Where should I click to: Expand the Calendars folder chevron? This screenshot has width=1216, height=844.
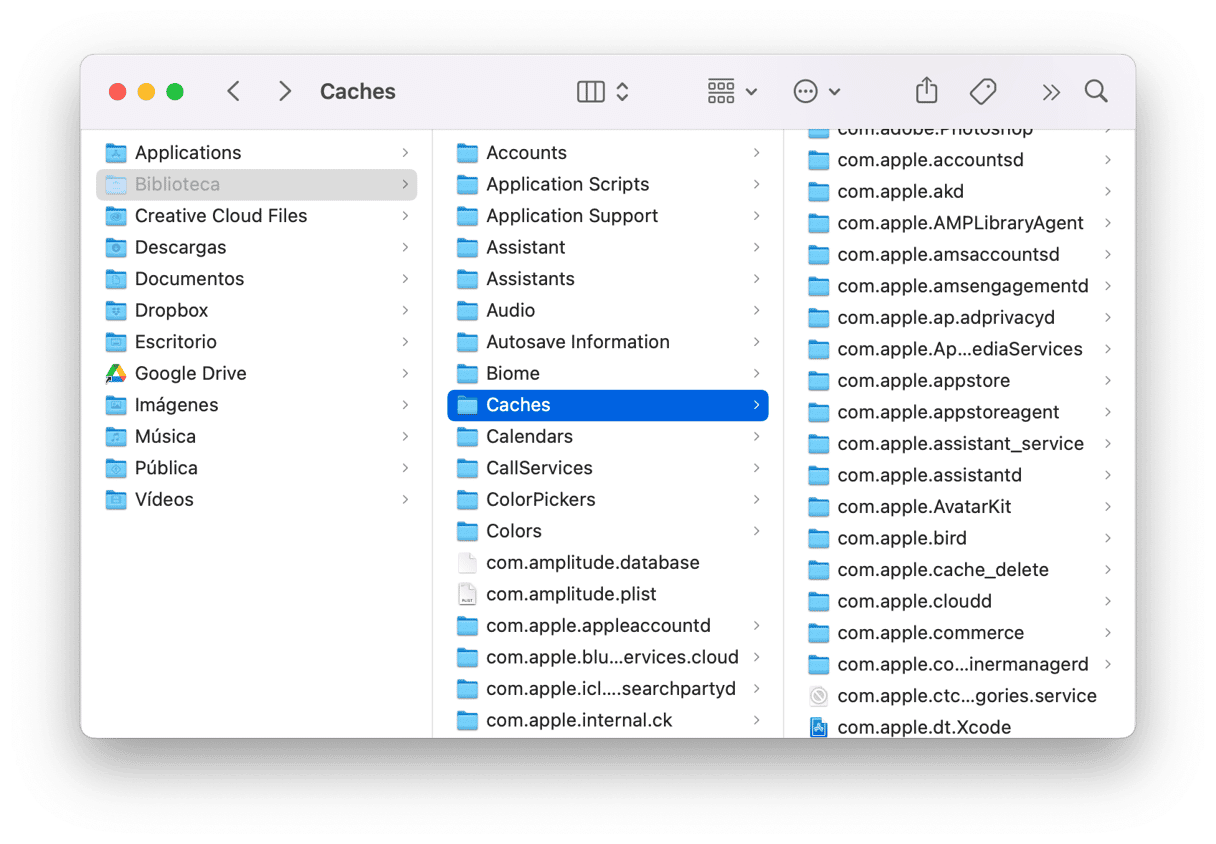(756, 436)
